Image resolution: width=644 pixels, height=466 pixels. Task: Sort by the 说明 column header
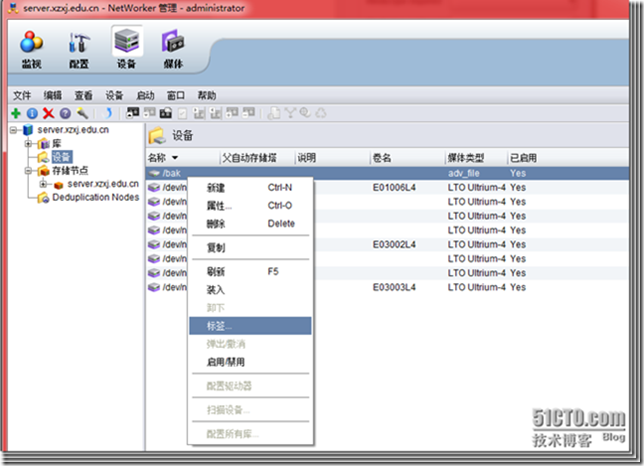pyautogui.click(x=333, y=158)
